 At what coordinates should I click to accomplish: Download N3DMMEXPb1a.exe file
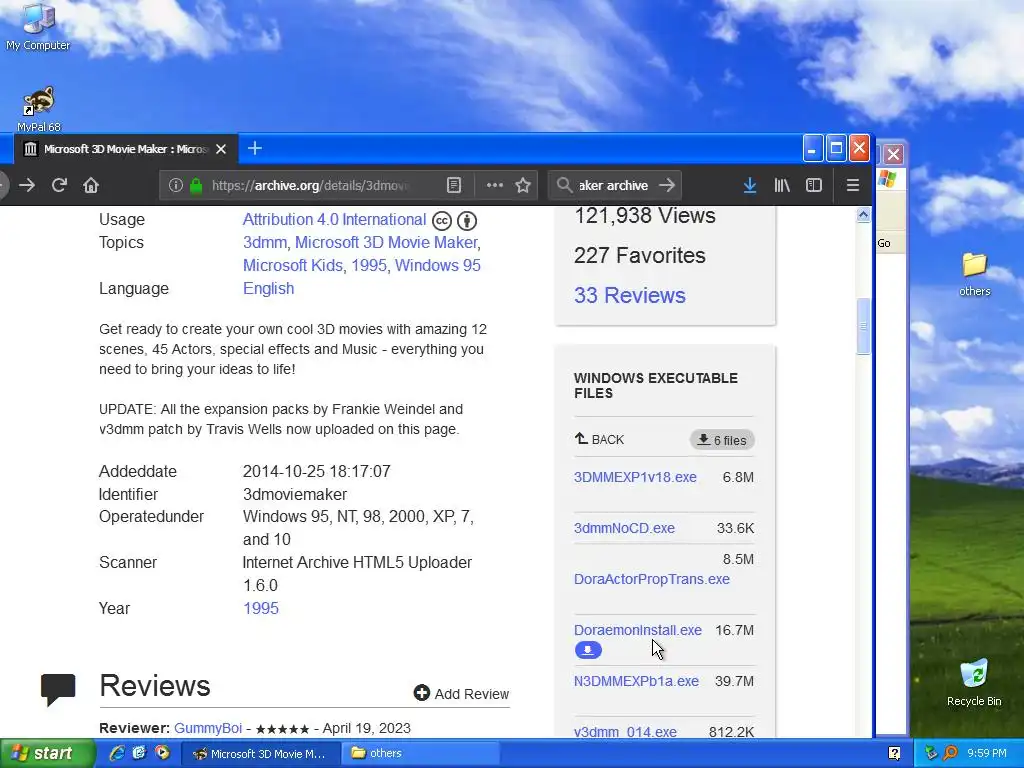coord(636,681)
